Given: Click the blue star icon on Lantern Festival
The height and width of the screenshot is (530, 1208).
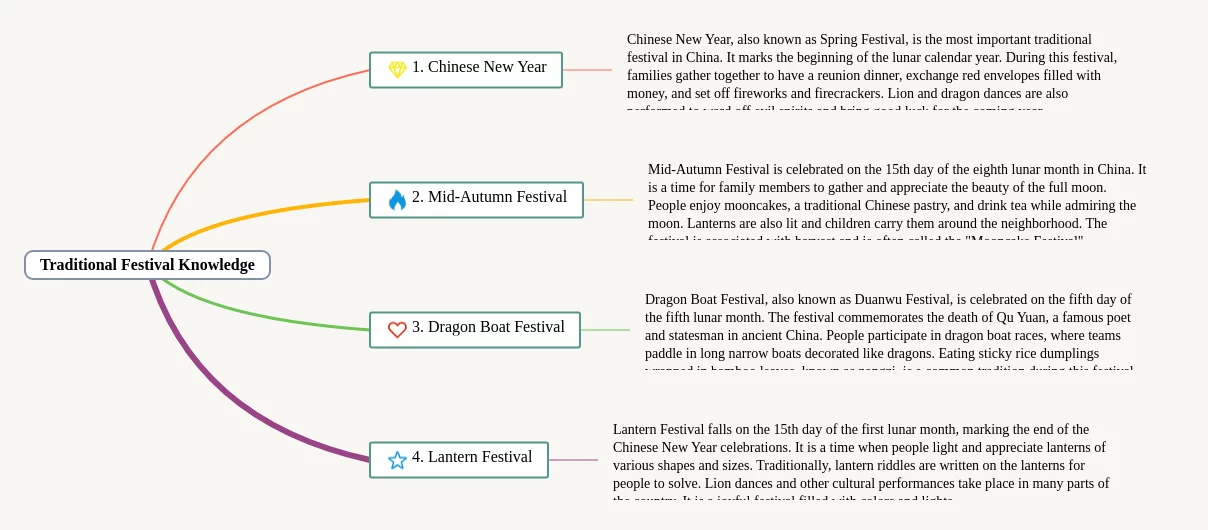Looking at the screenshot, I should (x=397, y=460).
